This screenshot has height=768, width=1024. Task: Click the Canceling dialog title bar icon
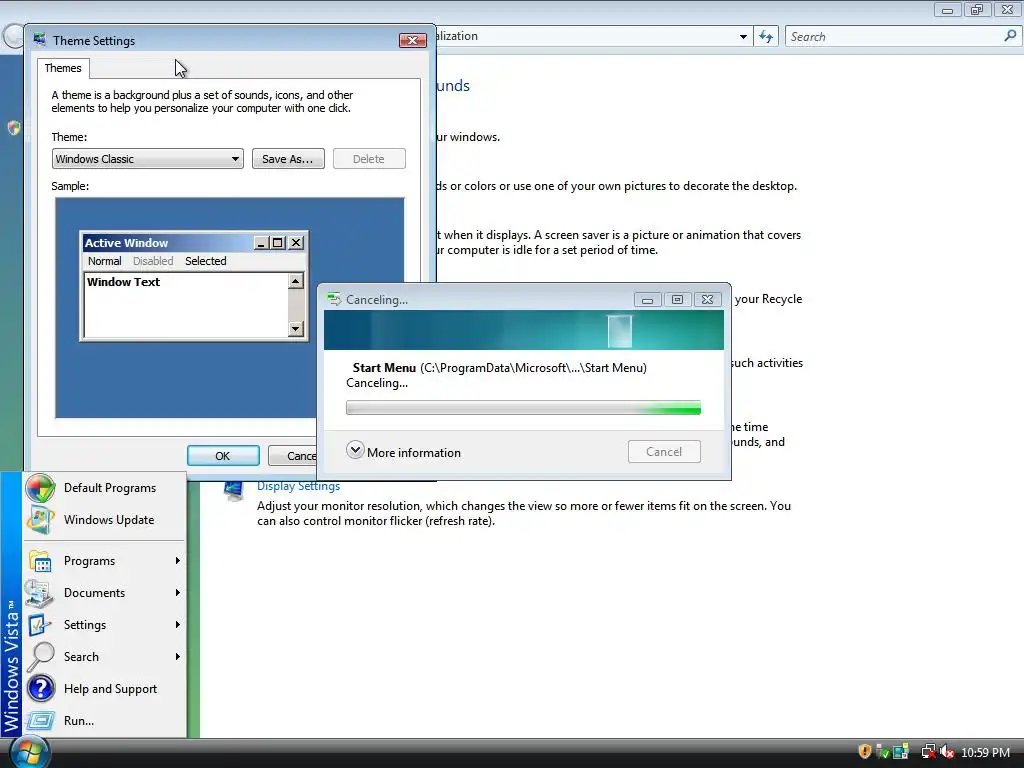pyautogui.click(x=334, y=299)
